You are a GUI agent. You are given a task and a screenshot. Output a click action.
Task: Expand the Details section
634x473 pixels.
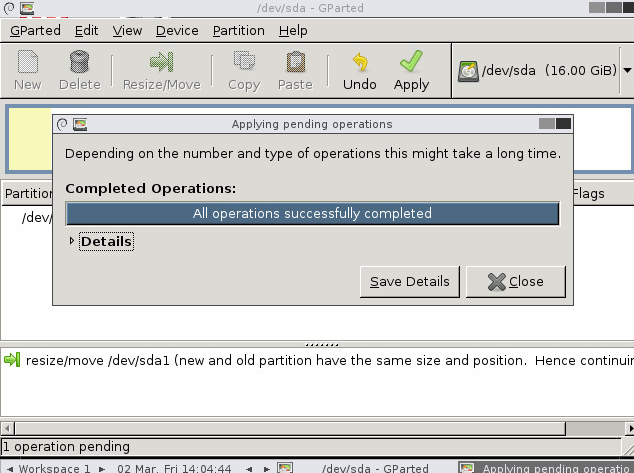[x=72, y=241]
